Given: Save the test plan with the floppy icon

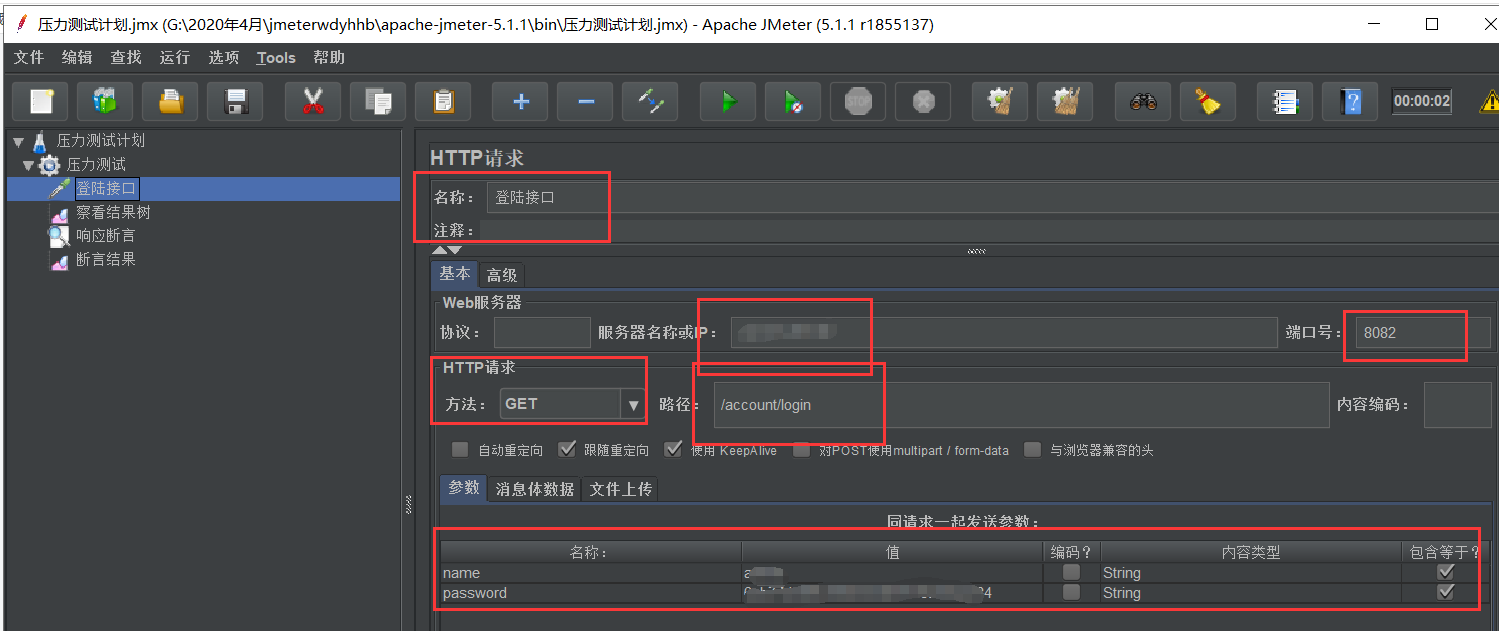Looking at the screenshot, I should (x=236, y=101).
